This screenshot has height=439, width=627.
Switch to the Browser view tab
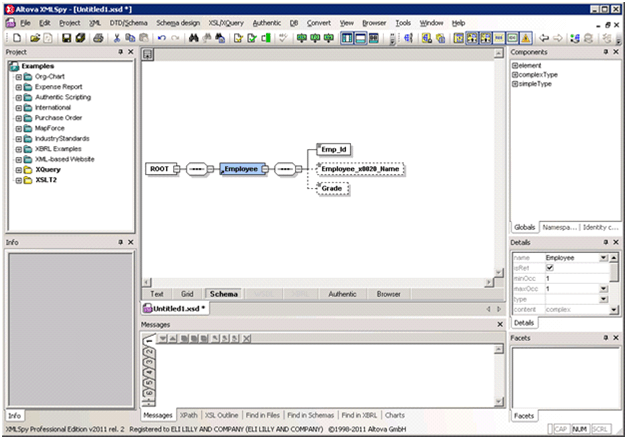[x=388, y=294]
